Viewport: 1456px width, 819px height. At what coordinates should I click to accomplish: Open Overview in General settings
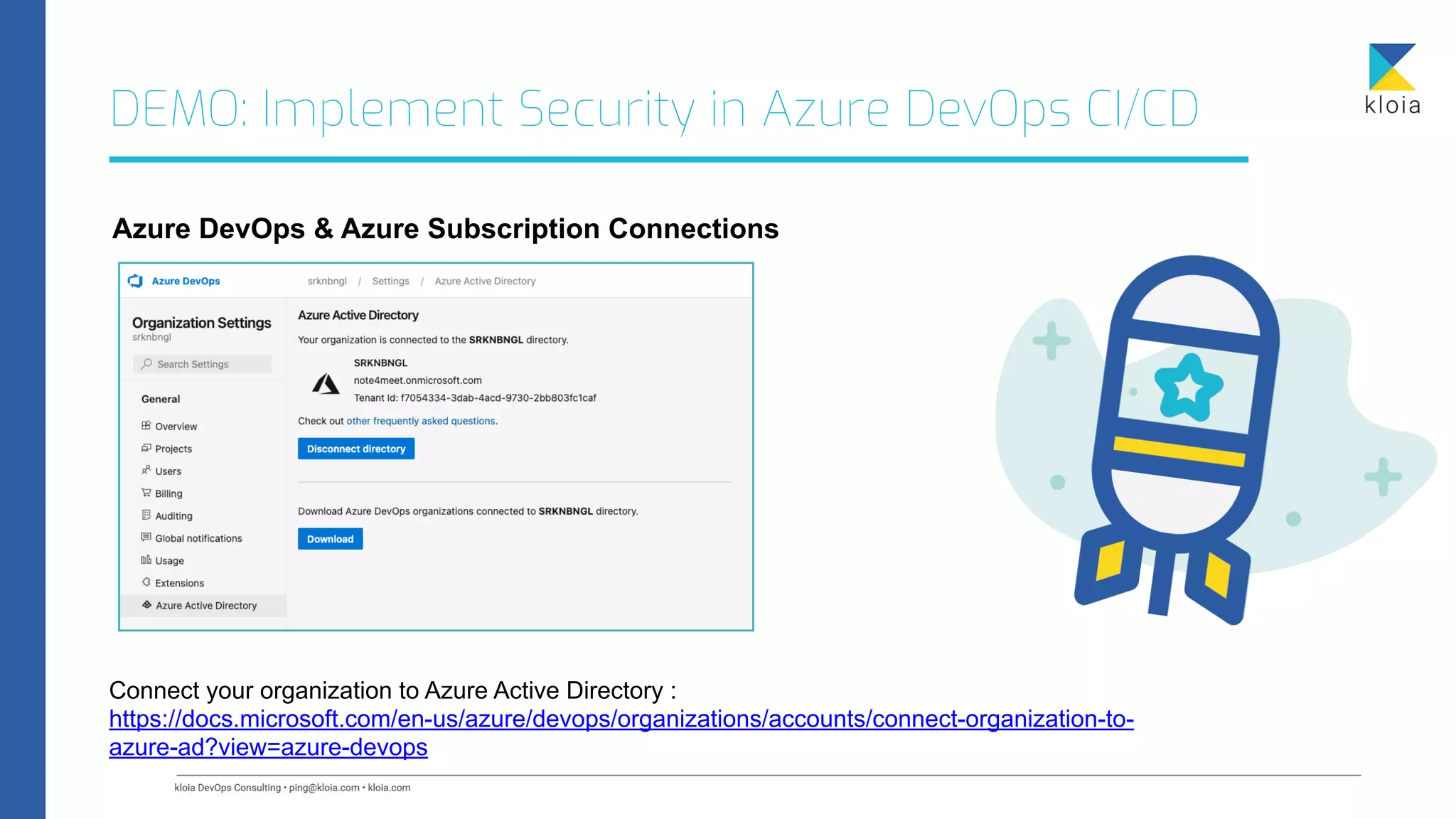176,427
